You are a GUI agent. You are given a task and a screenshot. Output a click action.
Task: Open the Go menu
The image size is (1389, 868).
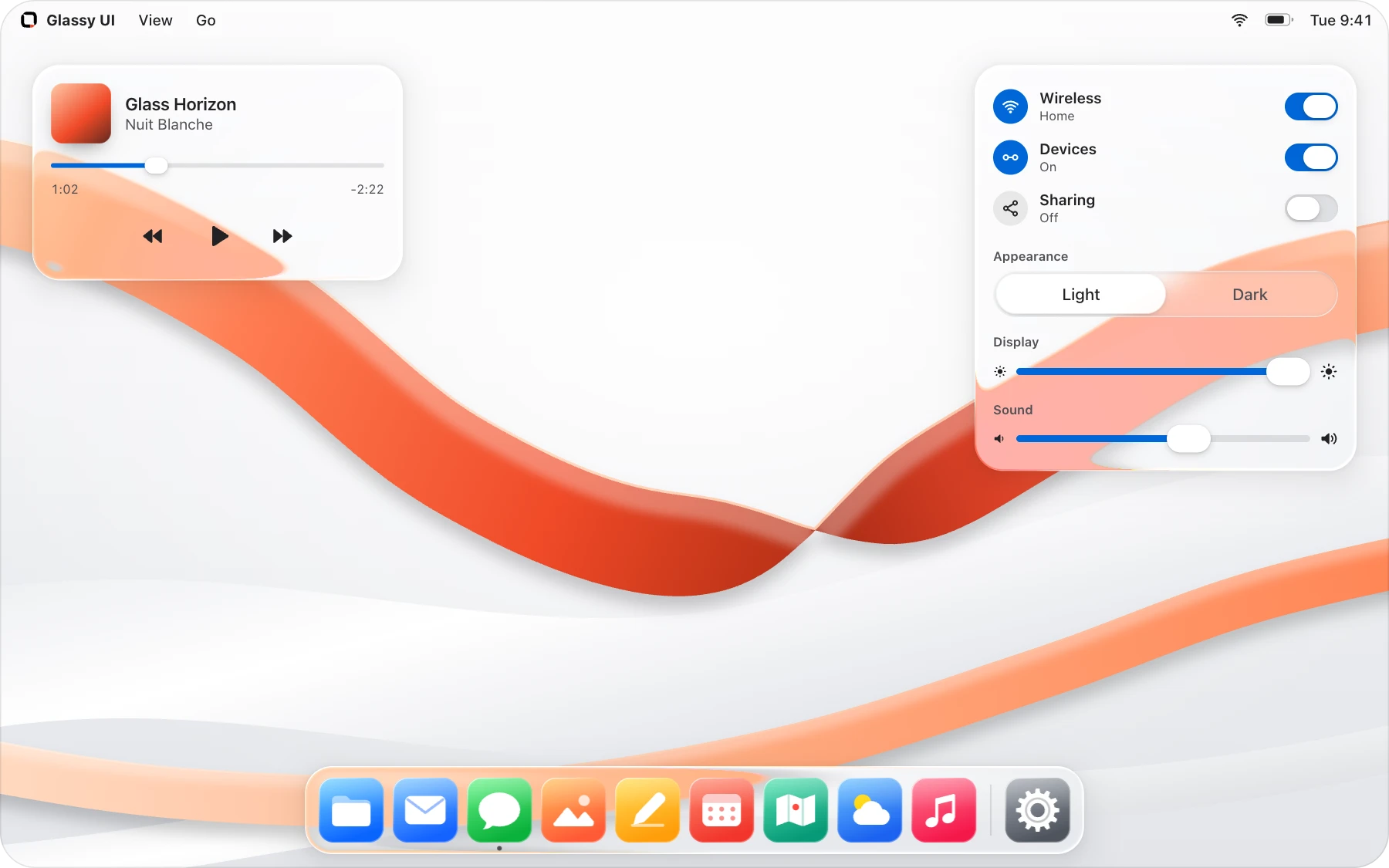205,20
